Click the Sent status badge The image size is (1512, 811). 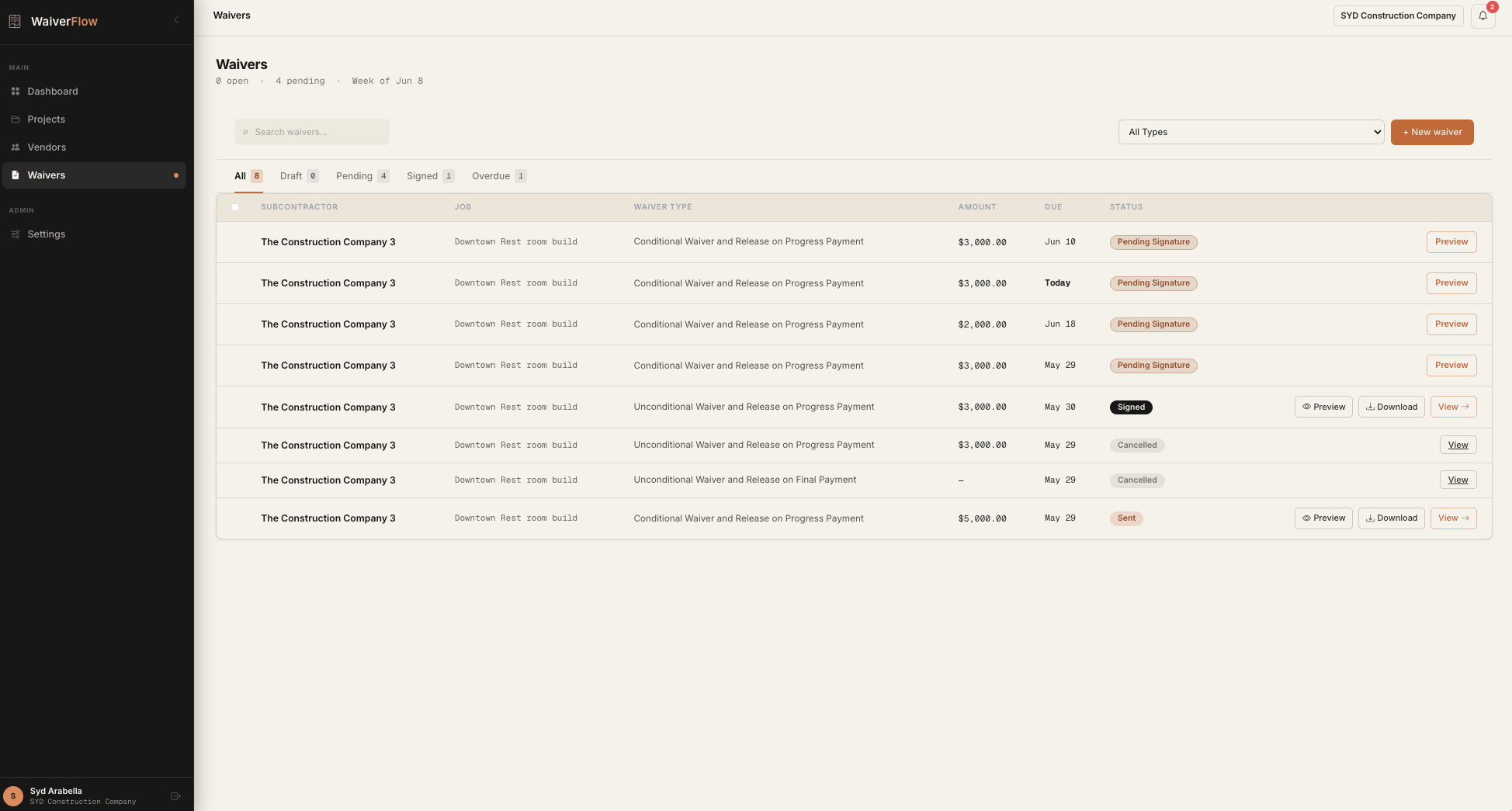point(1126,518)
